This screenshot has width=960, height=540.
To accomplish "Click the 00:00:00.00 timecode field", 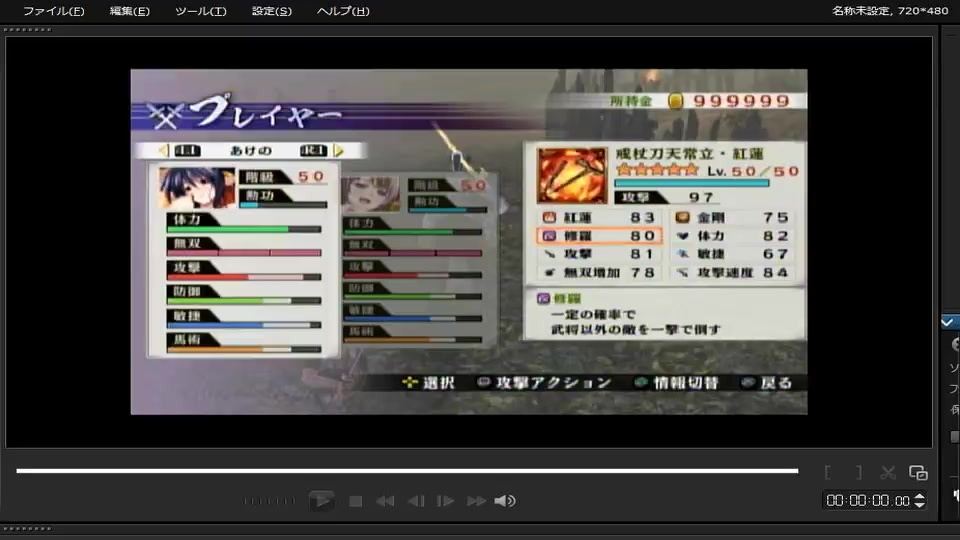I will [868, 501].
